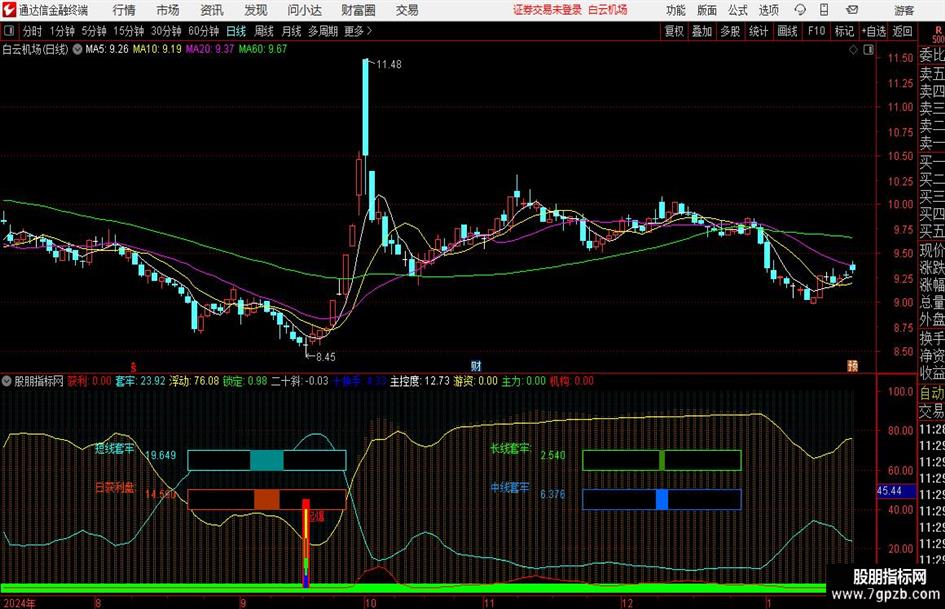Click the 浮动: 76.08 indicator readout
The width and height of the screenshot is (945, 609).
[194, 381]
